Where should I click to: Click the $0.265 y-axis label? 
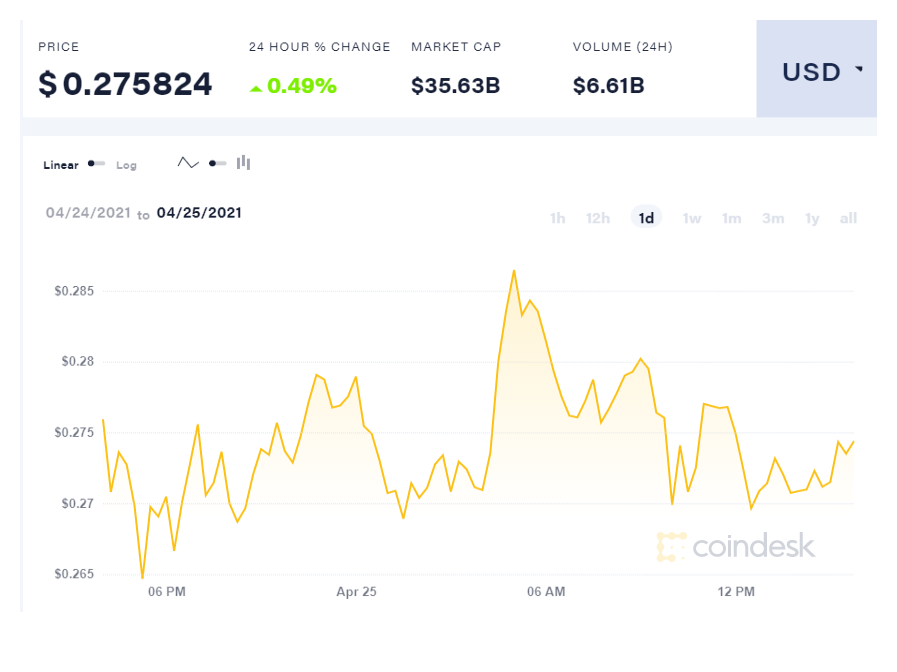coord(74,574)
